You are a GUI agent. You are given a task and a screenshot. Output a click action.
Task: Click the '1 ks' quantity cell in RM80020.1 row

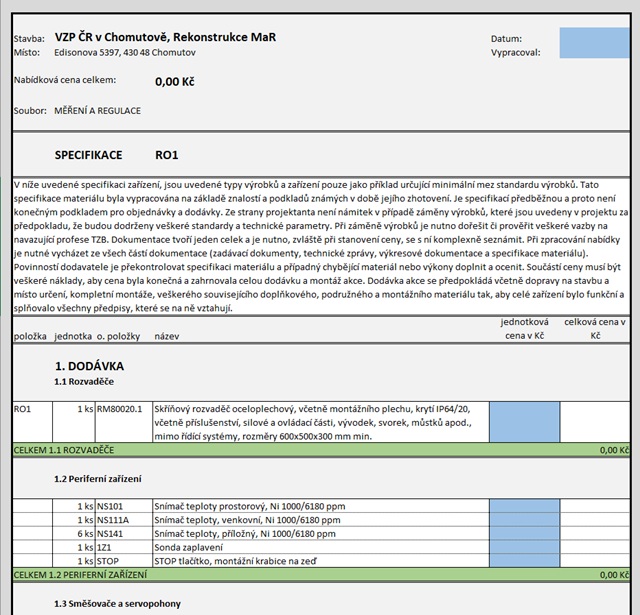[74, 422]
